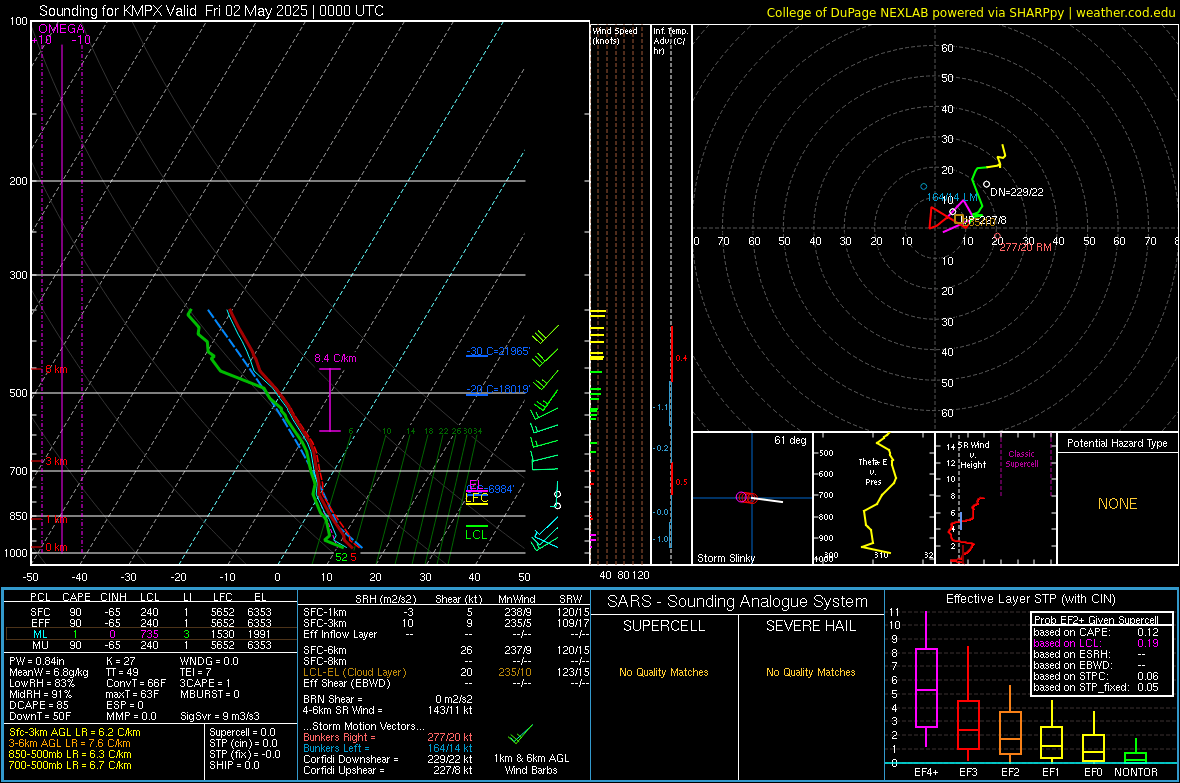1180x783 pixels.
Task: Select the magenta 'OMEGA' label
Action: tap(62, 29)
